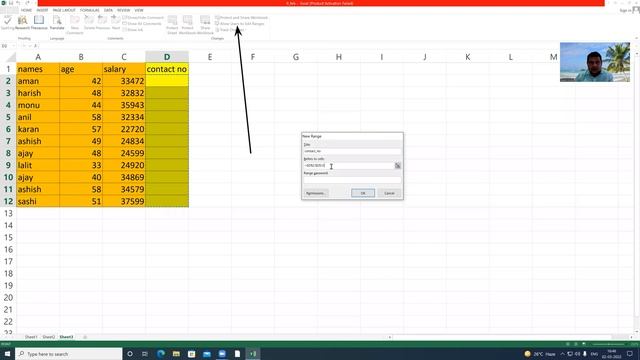Click the Excel icon in taskbar
The width and height of the screenshot is (640, 360).
point(253,354)
